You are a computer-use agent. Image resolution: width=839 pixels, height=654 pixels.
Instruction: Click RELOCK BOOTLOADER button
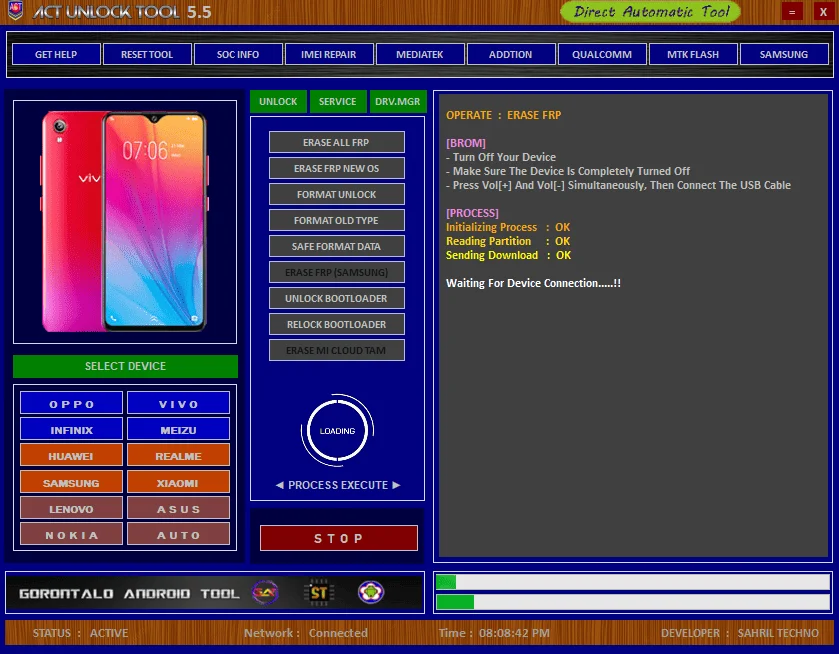337,324
